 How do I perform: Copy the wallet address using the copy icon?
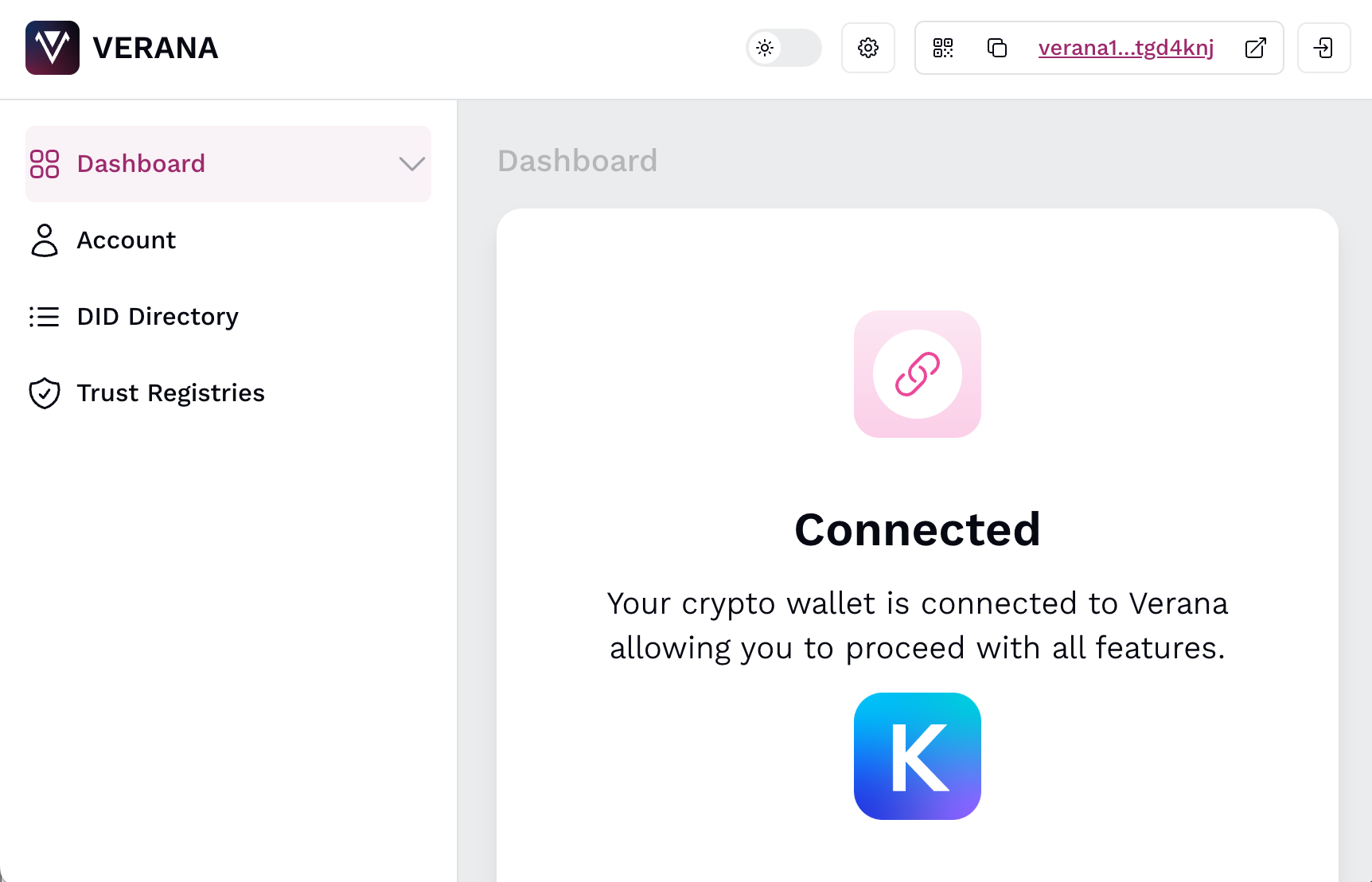point(996,48)
